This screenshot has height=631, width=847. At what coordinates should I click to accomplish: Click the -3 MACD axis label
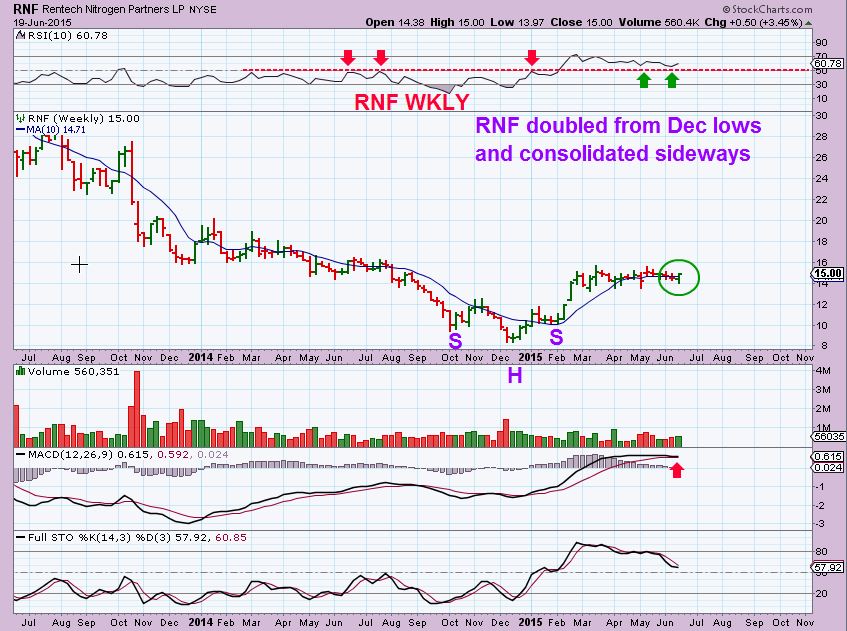[x=821, y=524]
